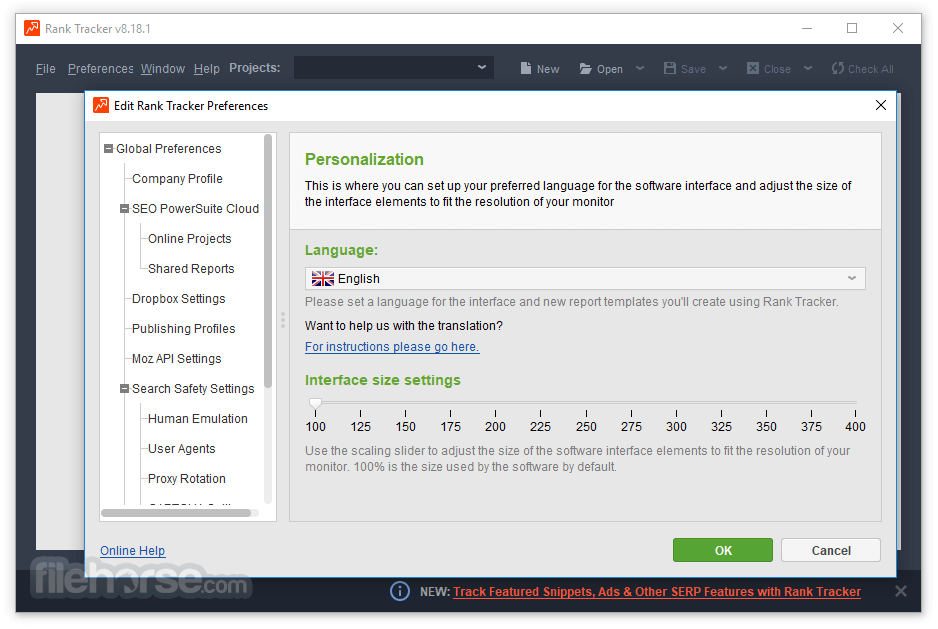Expand the Save button dropdown arrow
The image size is (938, 629).
click(723, 68)
